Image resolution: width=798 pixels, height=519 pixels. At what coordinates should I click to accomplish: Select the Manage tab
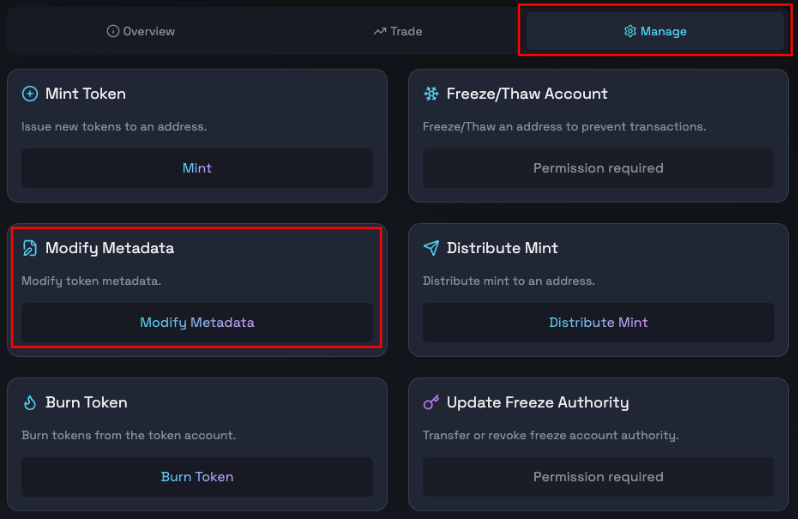(x=655, y=31)
